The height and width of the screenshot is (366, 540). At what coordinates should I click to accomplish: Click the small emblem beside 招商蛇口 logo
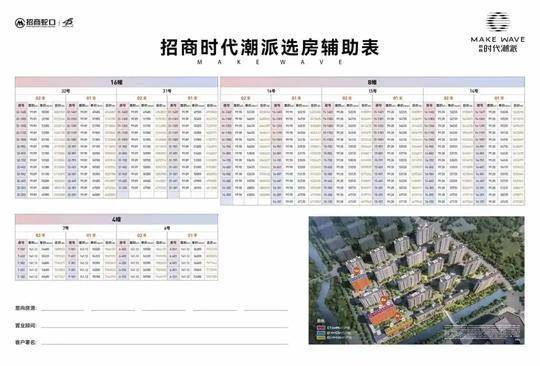tap(68, 23)
